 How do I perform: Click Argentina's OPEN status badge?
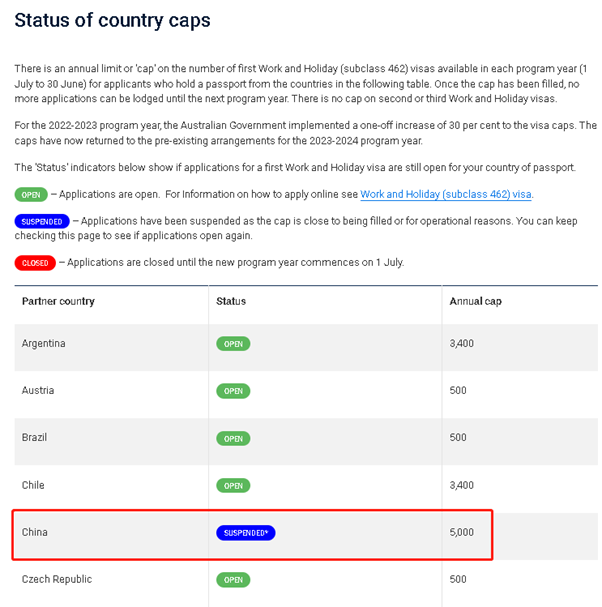click(233, 344)
